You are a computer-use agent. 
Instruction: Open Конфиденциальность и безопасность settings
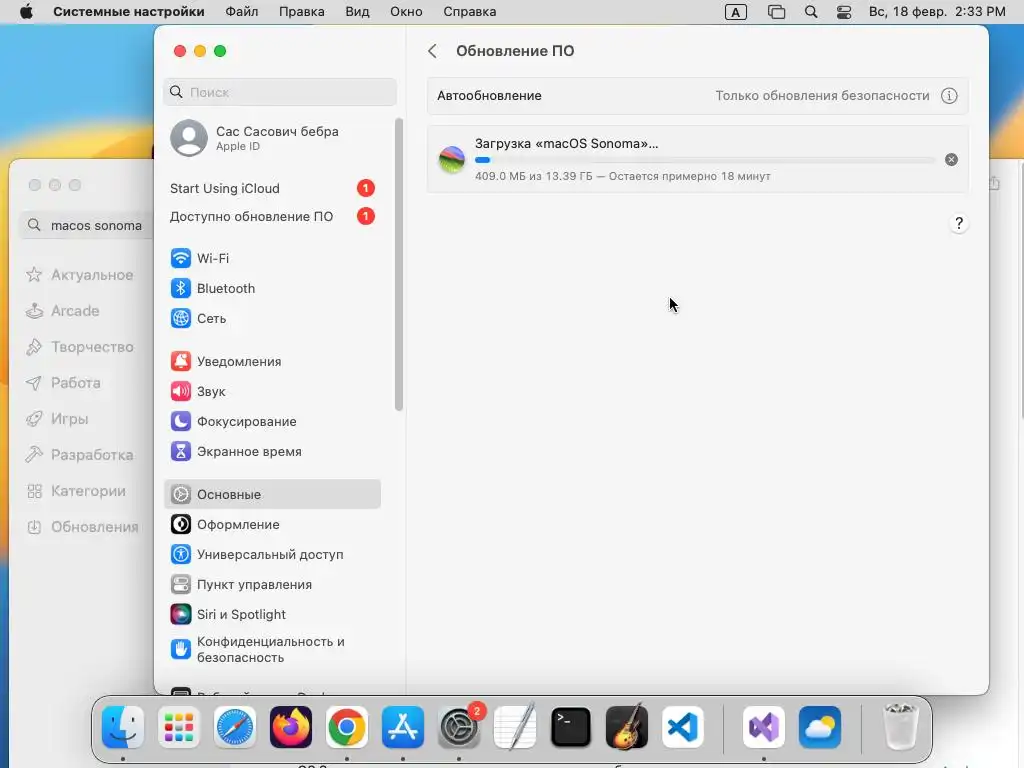[272, 649]
